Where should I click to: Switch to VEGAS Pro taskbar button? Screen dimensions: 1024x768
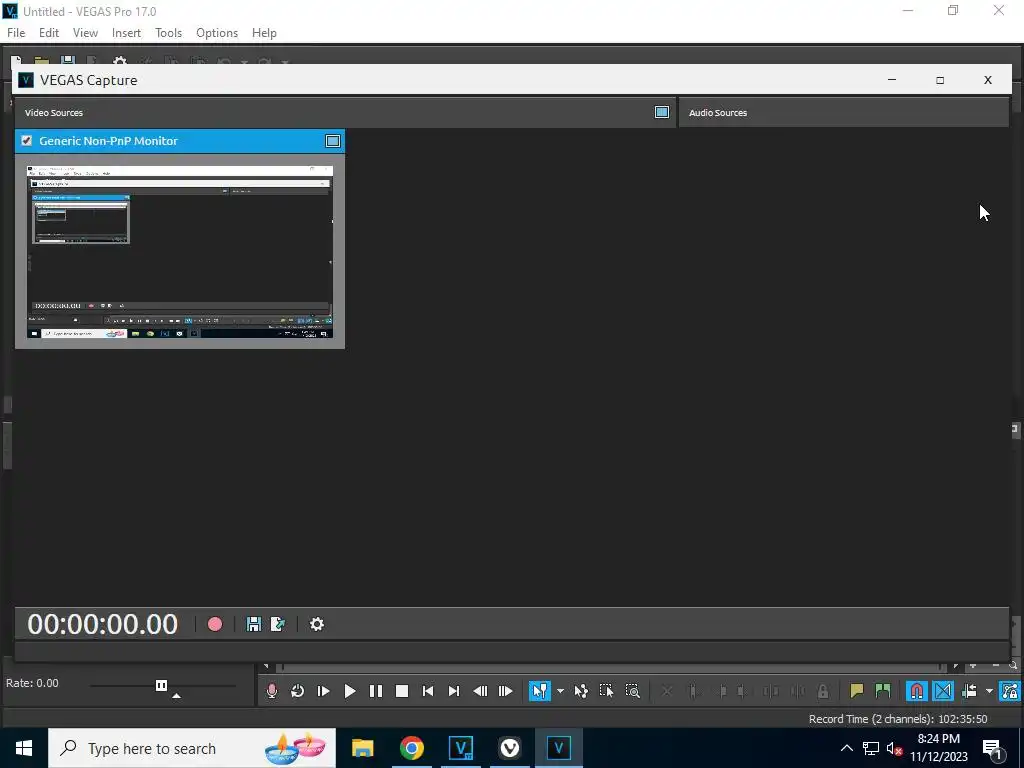[x=461, y=748]
